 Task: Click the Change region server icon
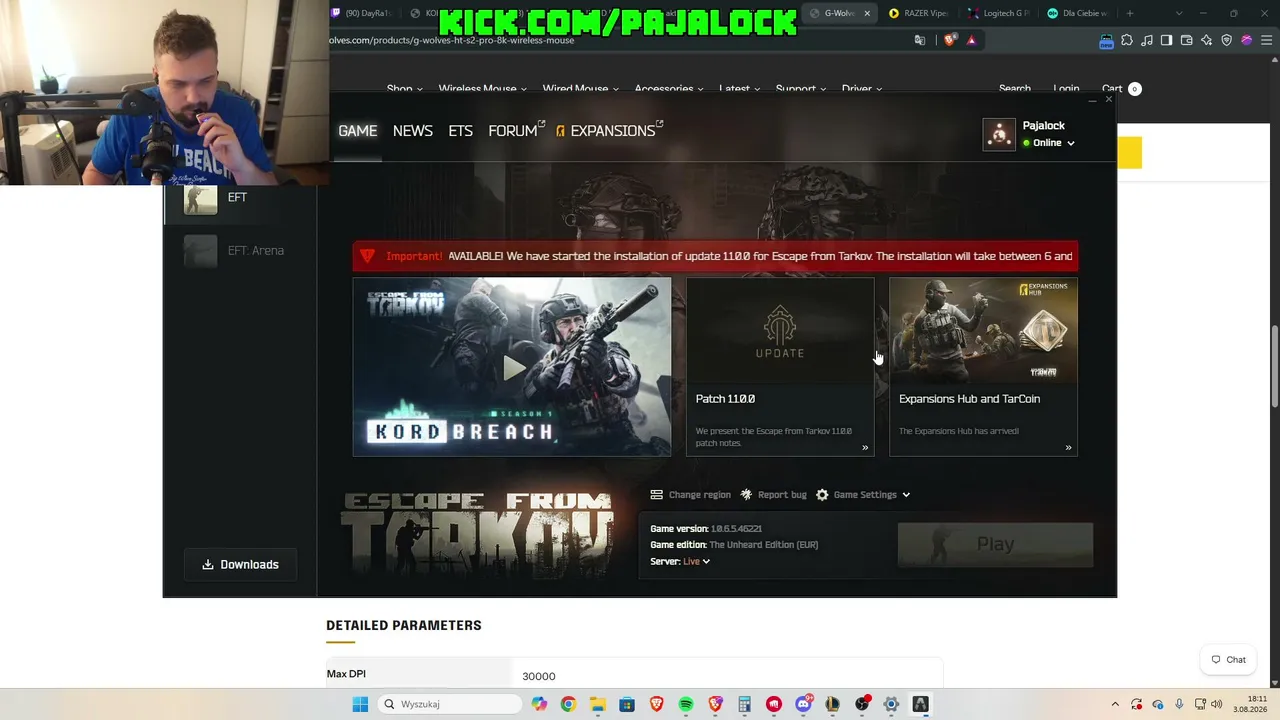point(656,495)
